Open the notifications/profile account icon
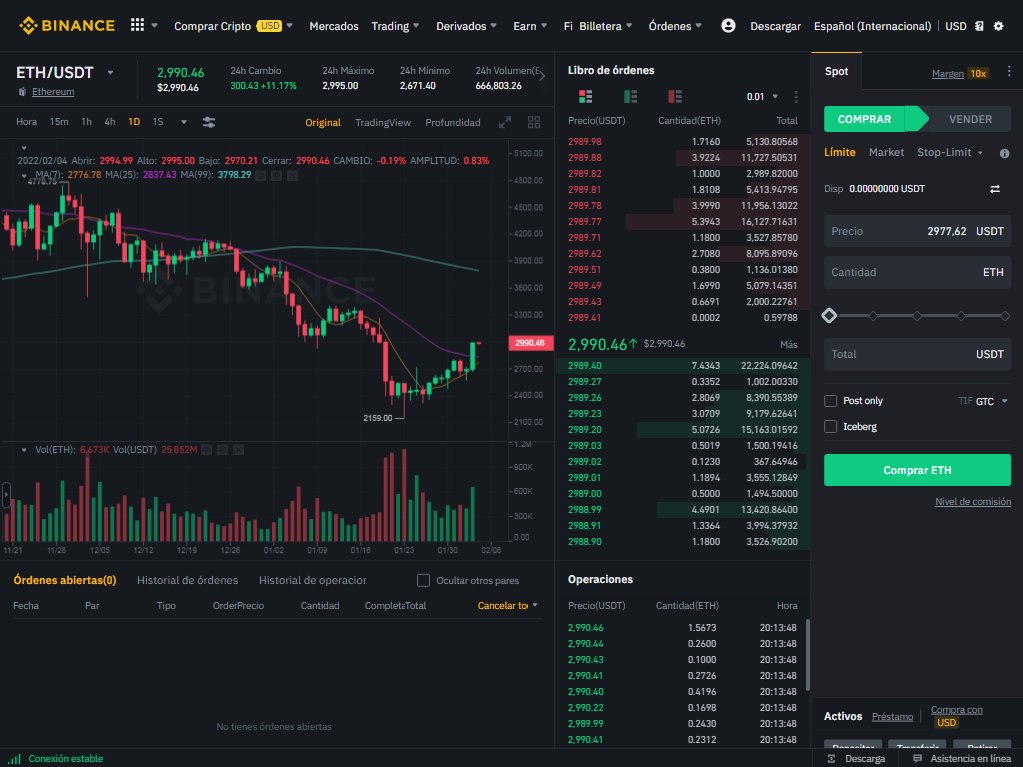 pos(729,25)
